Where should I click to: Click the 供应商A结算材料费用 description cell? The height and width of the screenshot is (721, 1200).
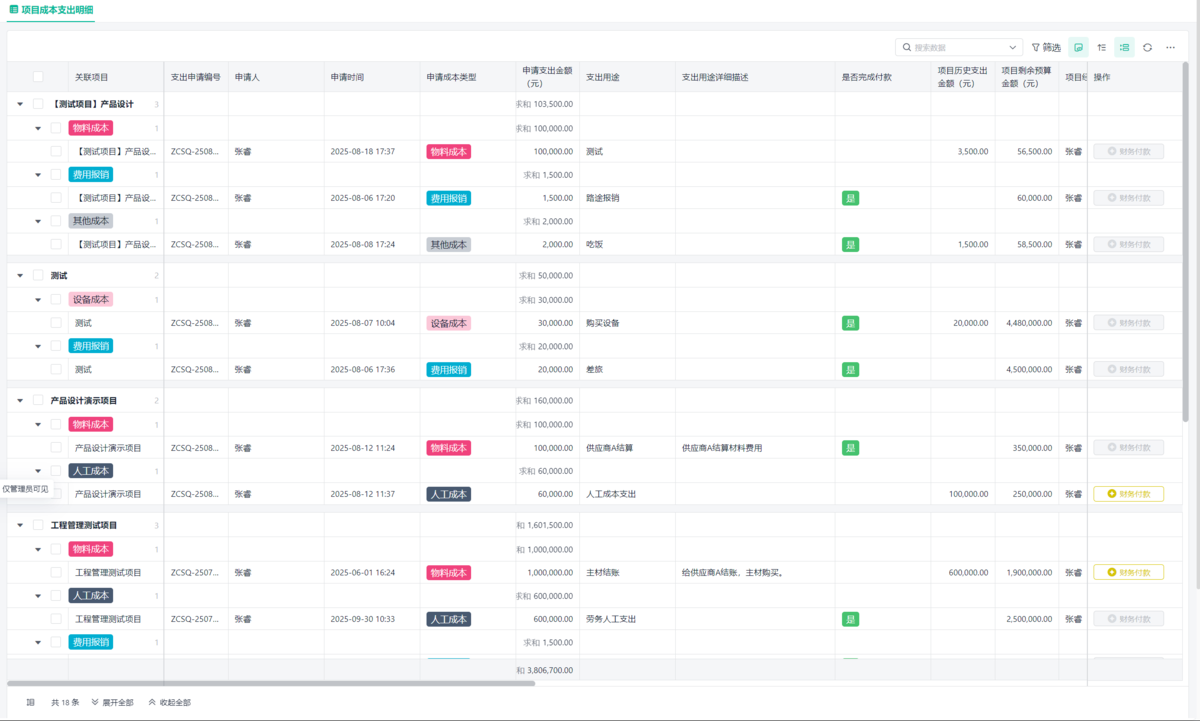[x=722, y=448]
